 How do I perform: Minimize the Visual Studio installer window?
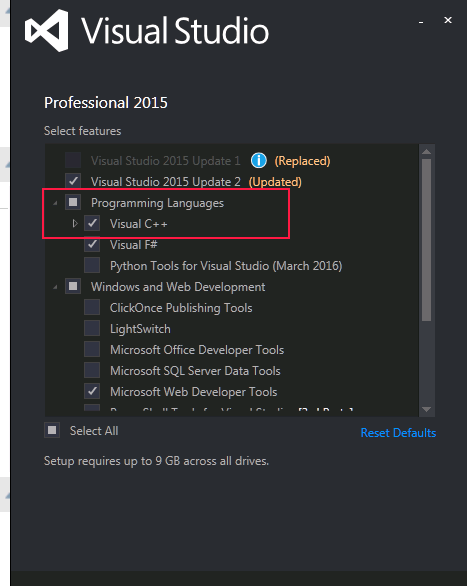click(421, 21)
